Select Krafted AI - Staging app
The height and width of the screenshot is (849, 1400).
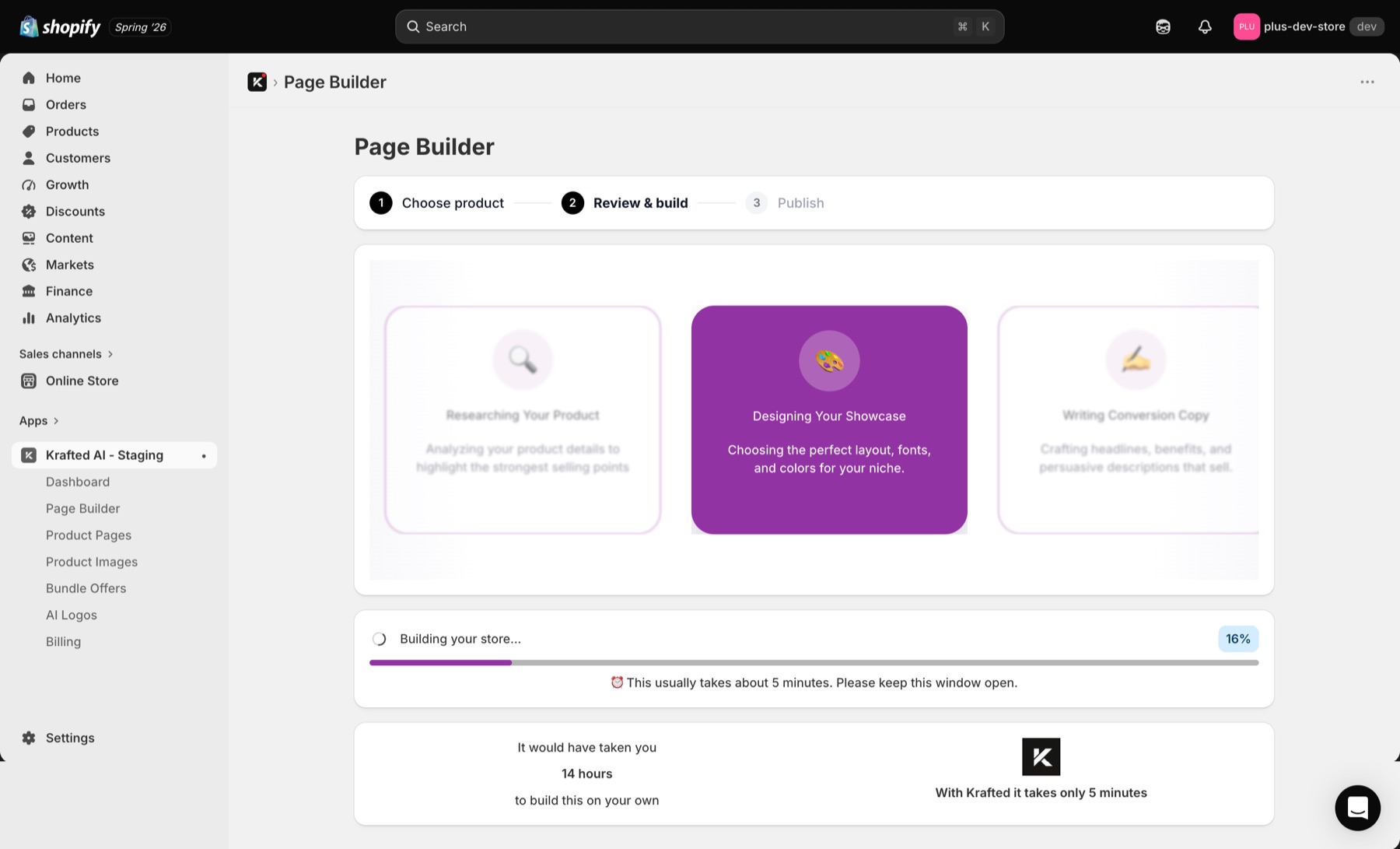114,455
